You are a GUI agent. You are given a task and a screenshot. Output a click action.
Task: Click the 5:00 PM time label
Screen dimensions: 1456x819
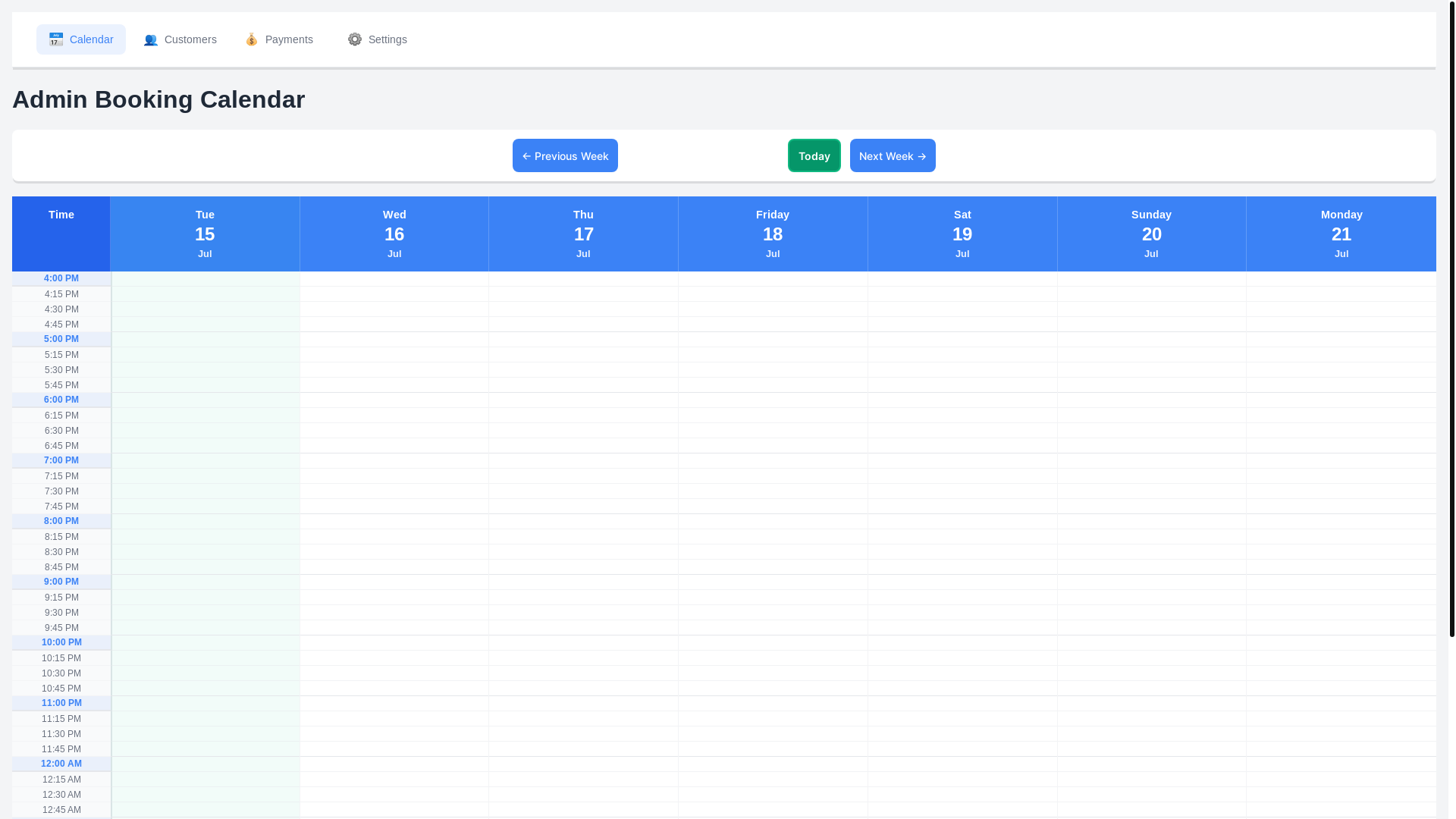click(61, 339)
